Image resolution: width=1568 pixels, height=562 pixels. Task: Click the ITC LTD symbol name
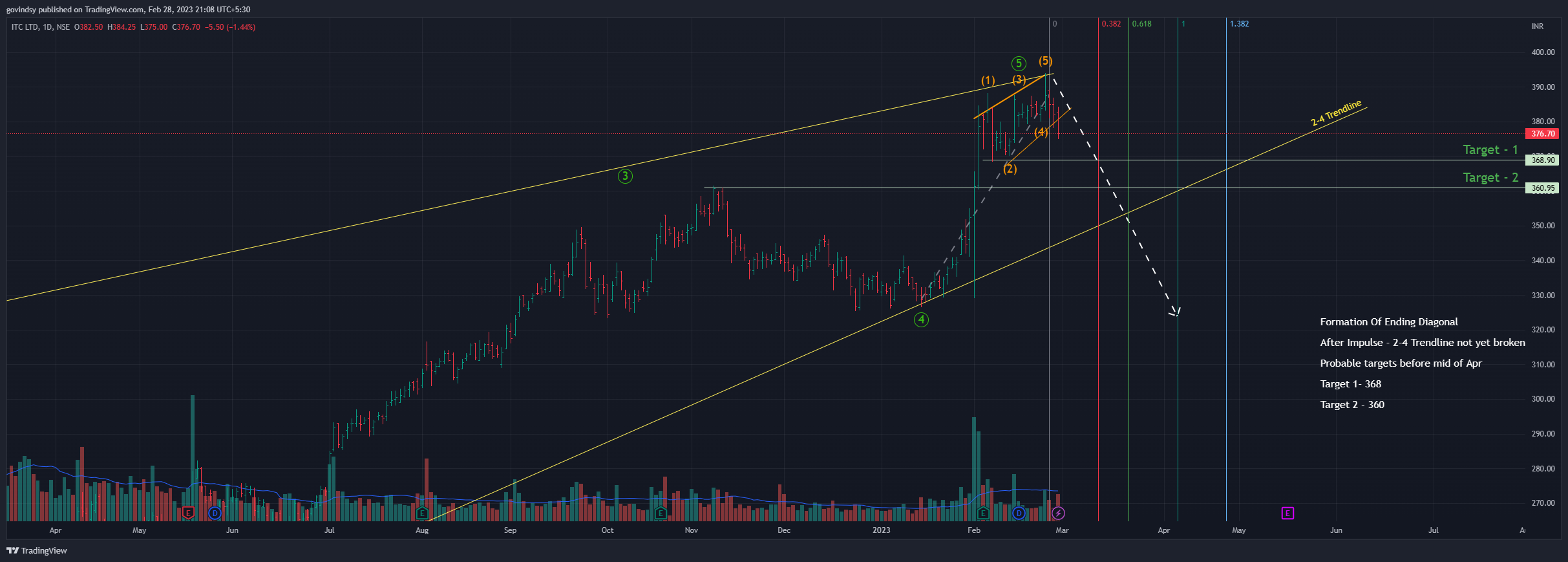click(x=25, y=27)
